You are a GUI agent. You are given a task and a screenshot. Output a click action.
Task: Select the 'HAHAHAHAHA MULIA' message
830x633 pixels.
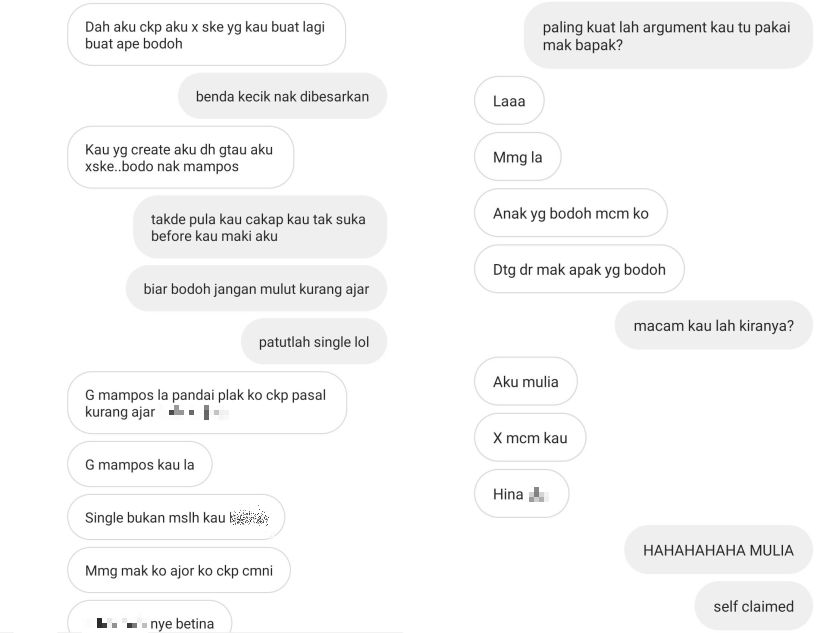(718, 550)
